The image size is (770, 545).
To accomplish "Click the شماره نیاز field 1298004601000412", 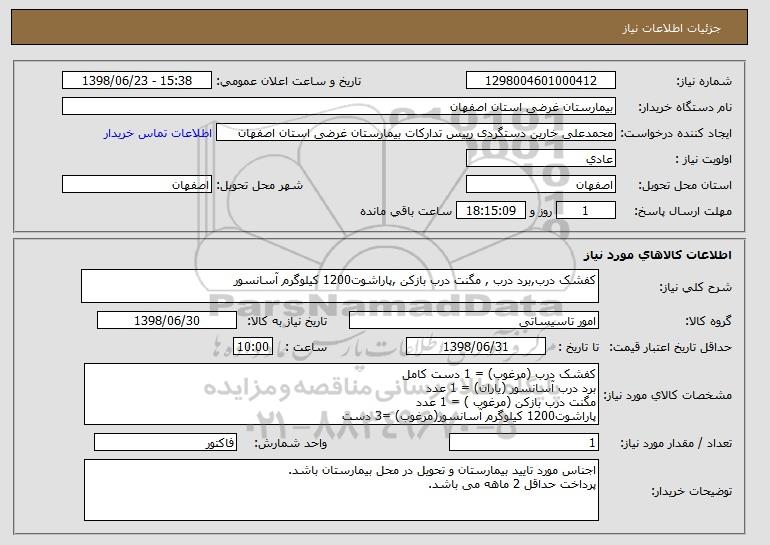I will point(541,81).
